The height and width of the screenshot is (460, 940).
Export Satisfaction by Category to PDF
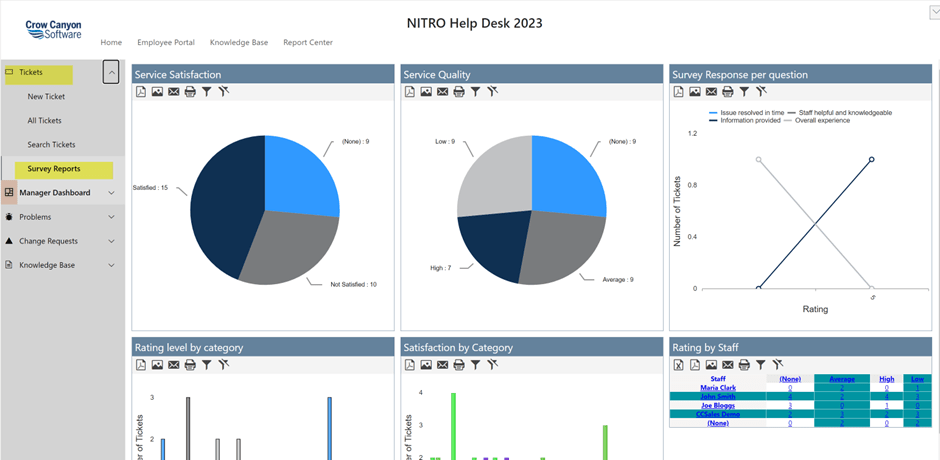tap(409, 365)
